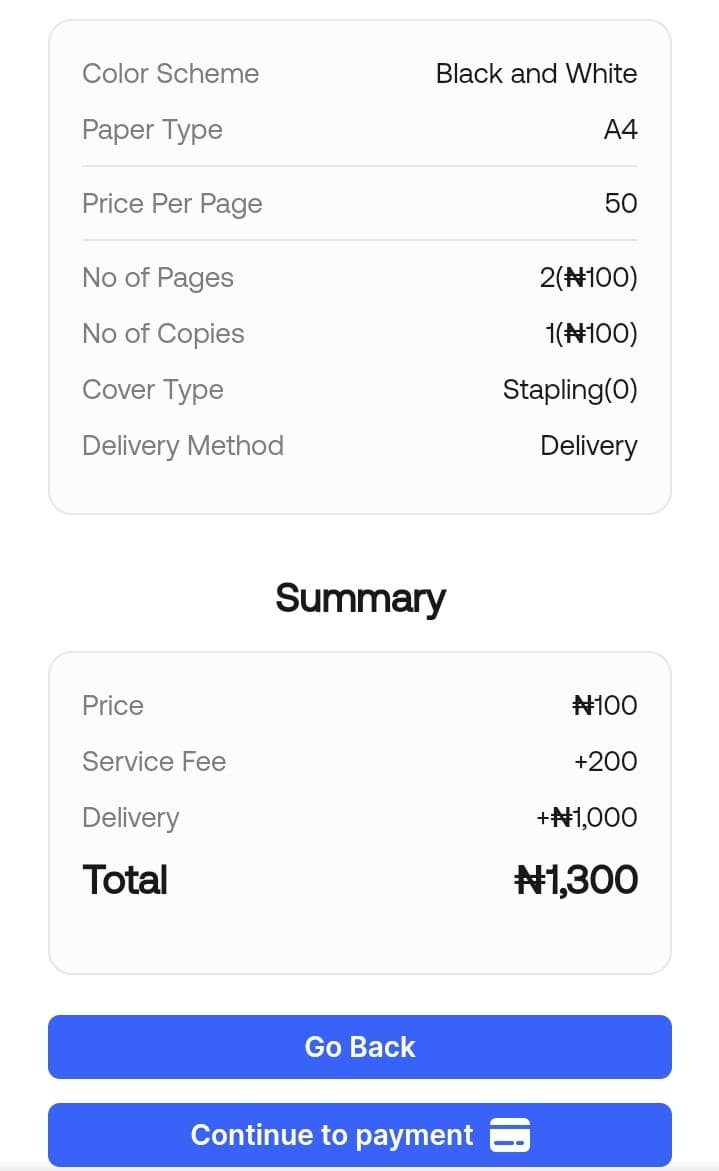The height and width of the screenshot is (1171, 719).
Task: Select the 2(₦100) pages value
Action: (x=588, y=278)
